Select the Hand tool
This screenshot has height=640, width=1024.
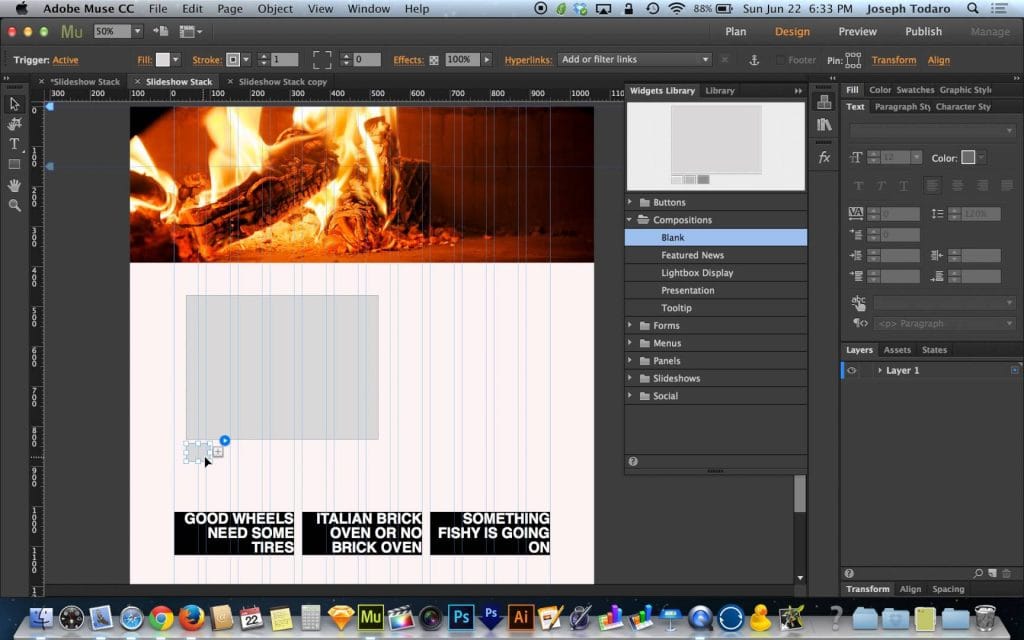15,184
